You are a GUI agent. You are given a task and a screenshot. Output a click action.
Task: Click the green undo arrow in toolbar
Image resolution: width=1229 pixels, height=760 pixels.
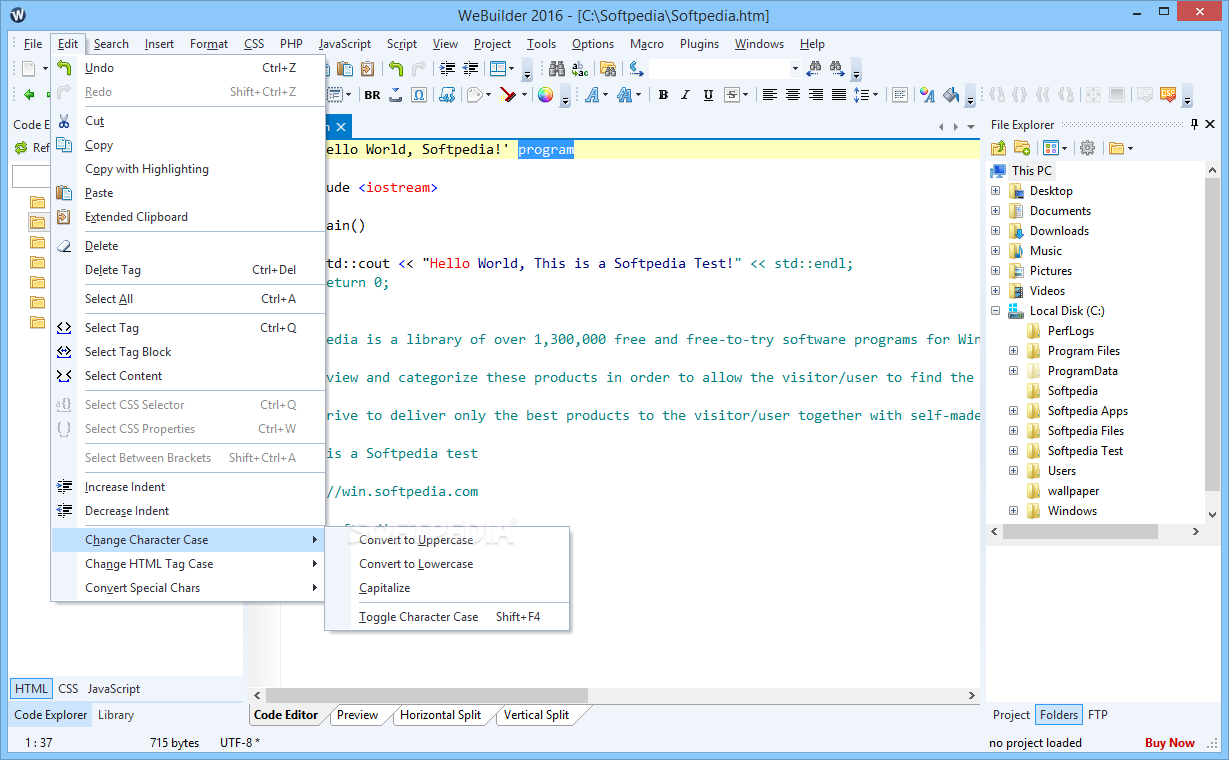click(x=396, y=69)
